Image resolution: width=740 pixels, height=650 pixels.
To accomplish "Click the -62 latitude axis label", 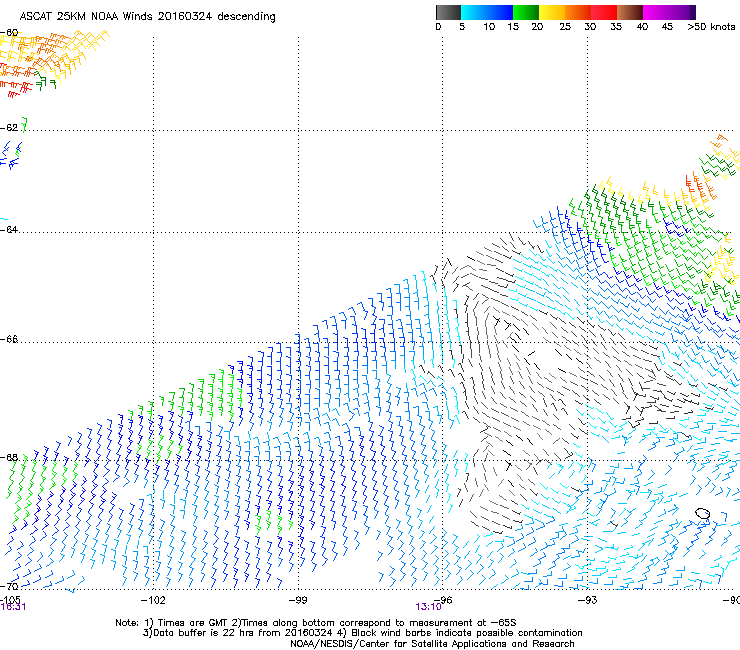I will pyautogui.click(x=9, y=127).
